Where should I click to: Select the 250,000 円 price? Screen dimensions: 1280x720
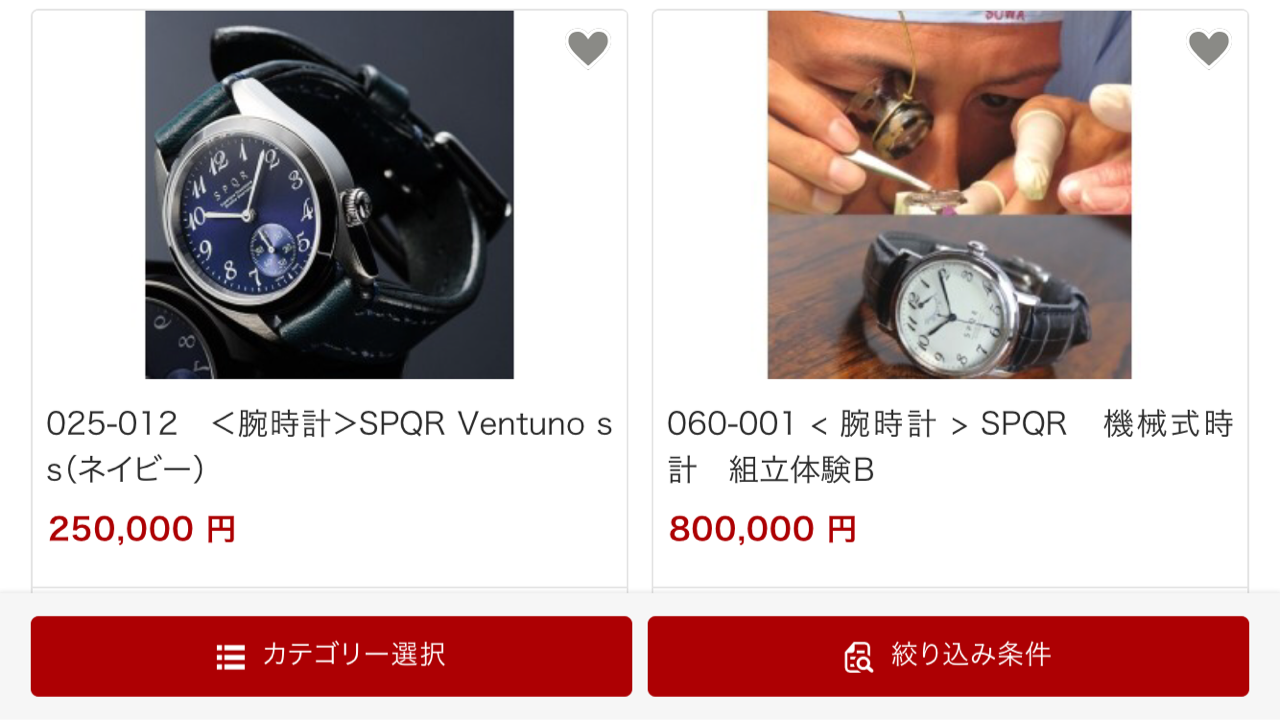tap(142, 529)
